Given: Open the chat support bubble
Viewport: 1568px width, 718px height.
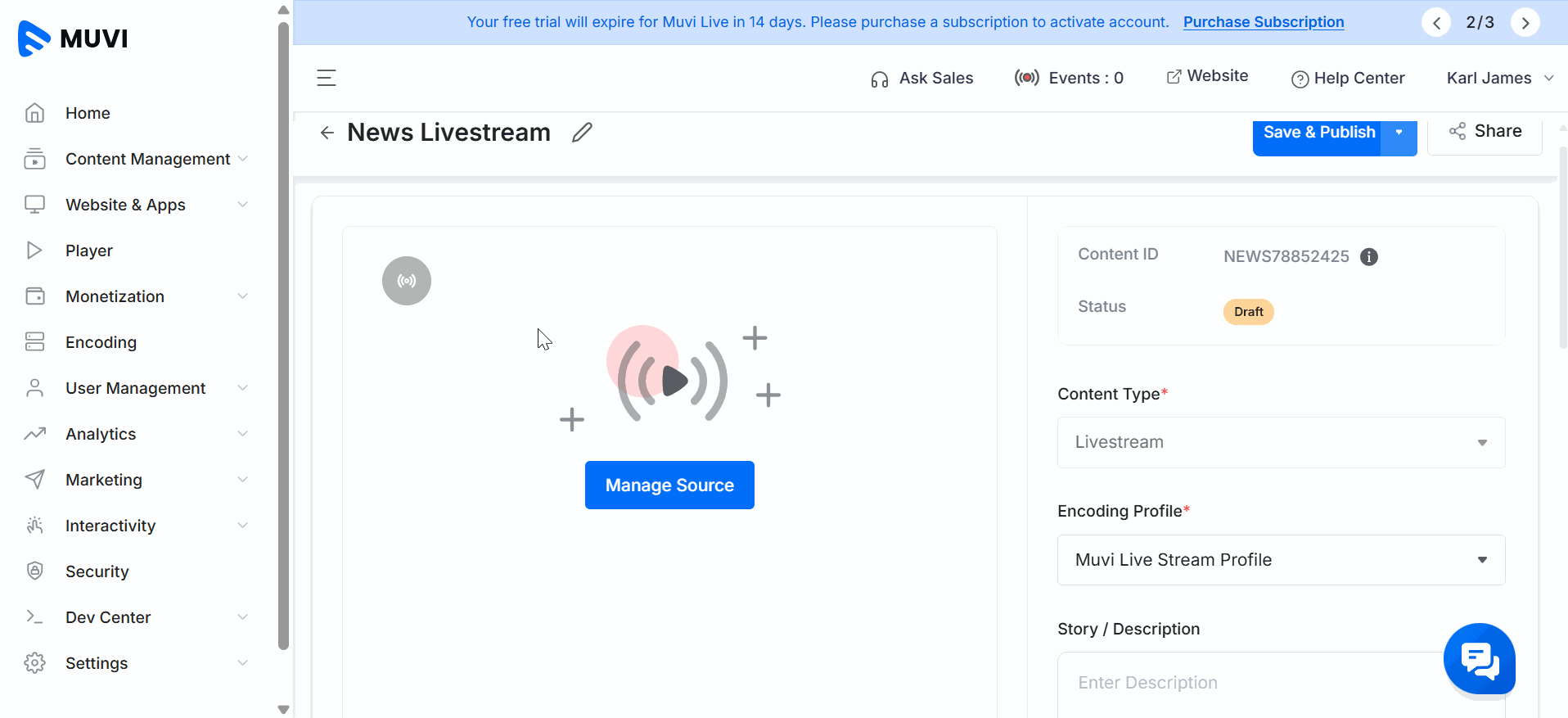Looking at the screenshot, I should [x=1480, y=659].
